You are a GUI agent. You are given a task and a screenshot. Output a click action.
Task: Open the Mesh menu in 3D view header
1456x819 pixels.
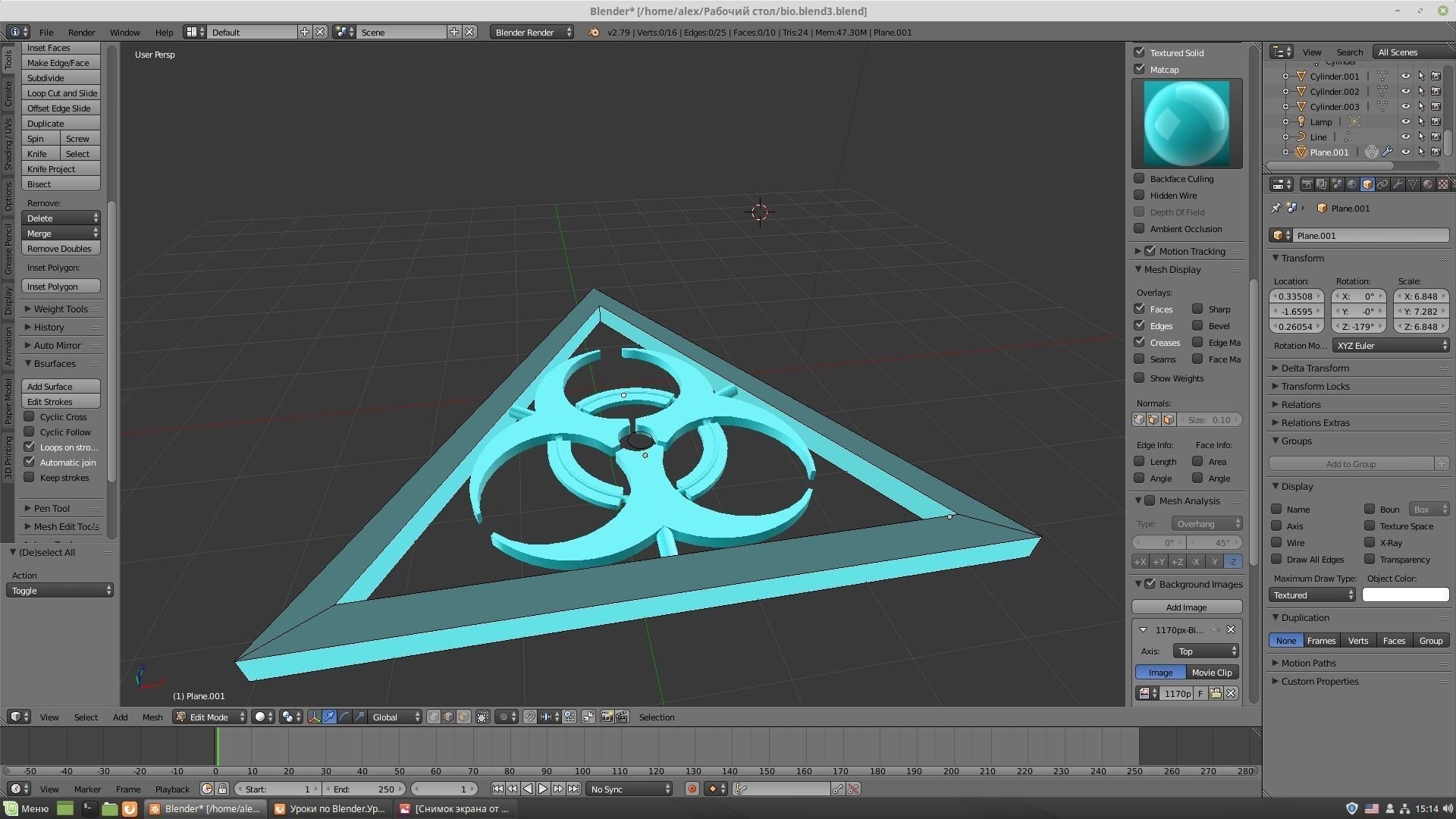[152, 717]
